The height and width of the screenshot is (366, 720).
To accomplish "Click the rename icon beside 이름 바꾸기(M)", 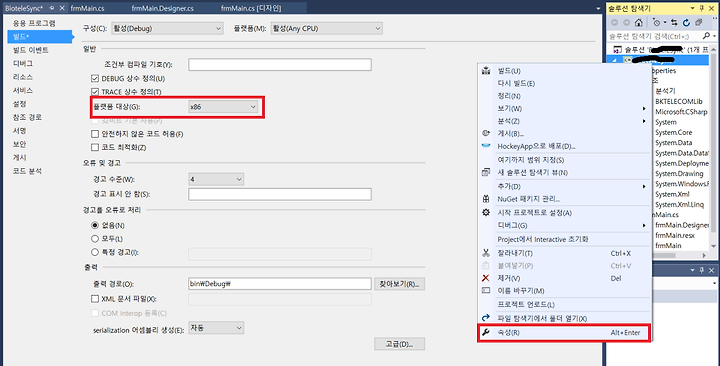I will coord(486,290).
